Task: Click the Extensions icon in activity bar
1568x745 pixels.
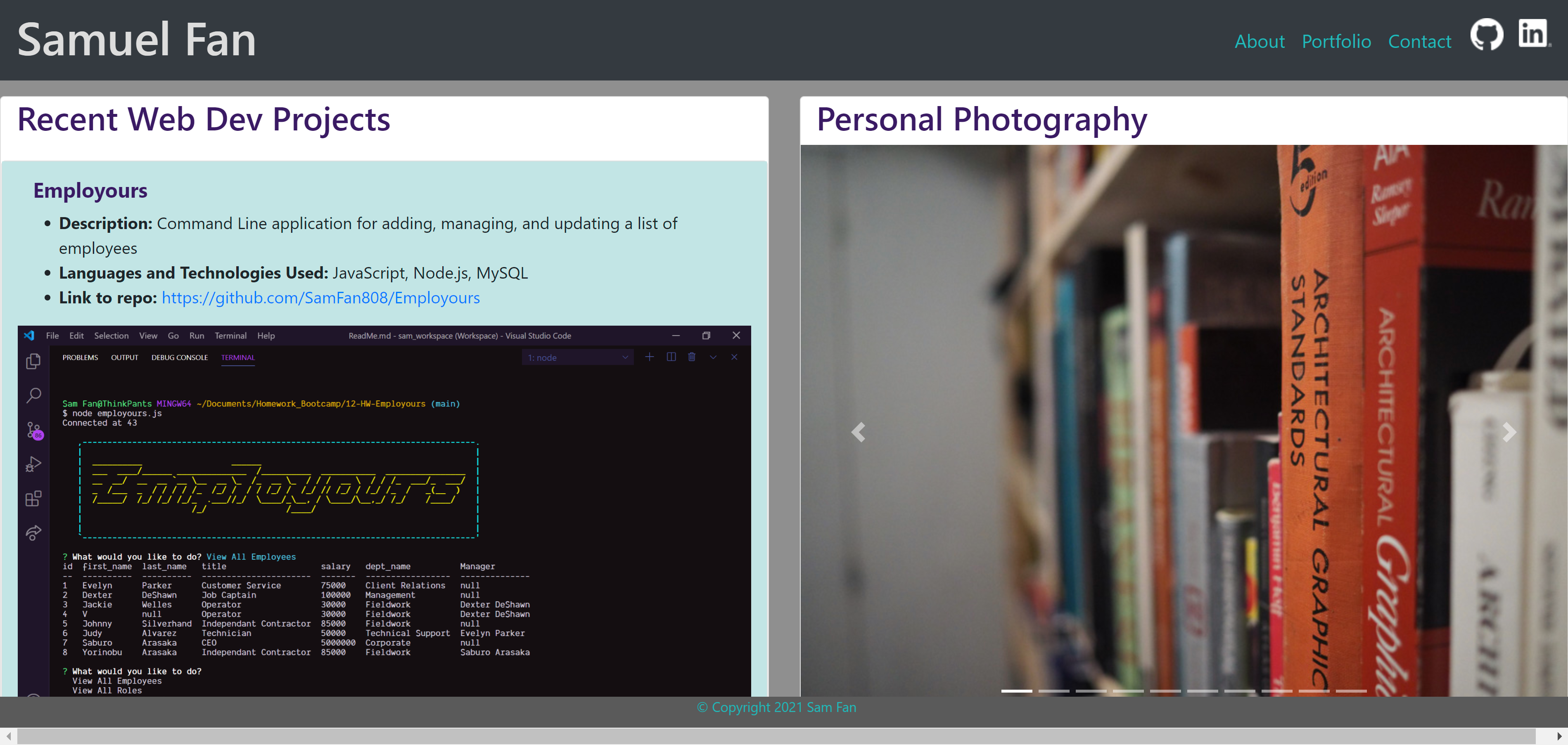Action: pos(33,499)
